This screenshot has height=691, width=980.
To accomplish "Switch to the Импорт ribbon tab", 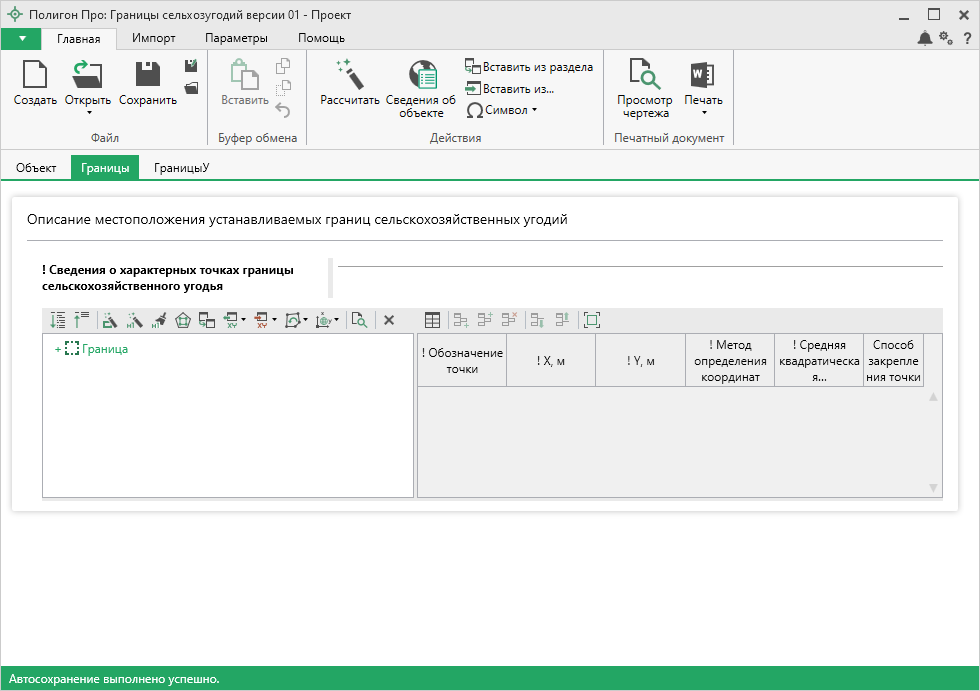I will click(x=154, y=38).
